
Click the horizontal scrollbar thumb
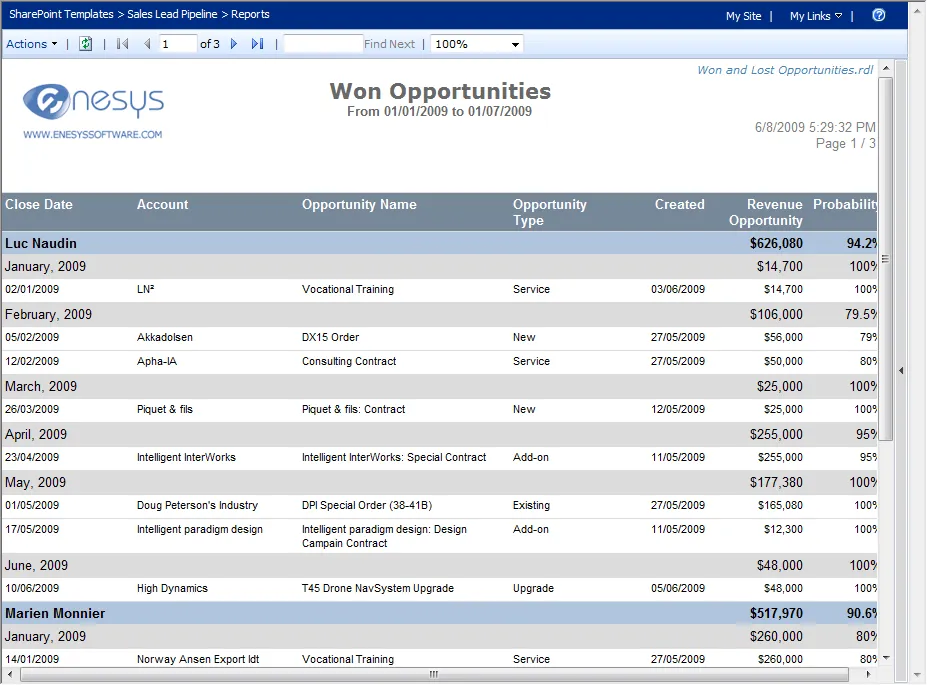point(433,675)
